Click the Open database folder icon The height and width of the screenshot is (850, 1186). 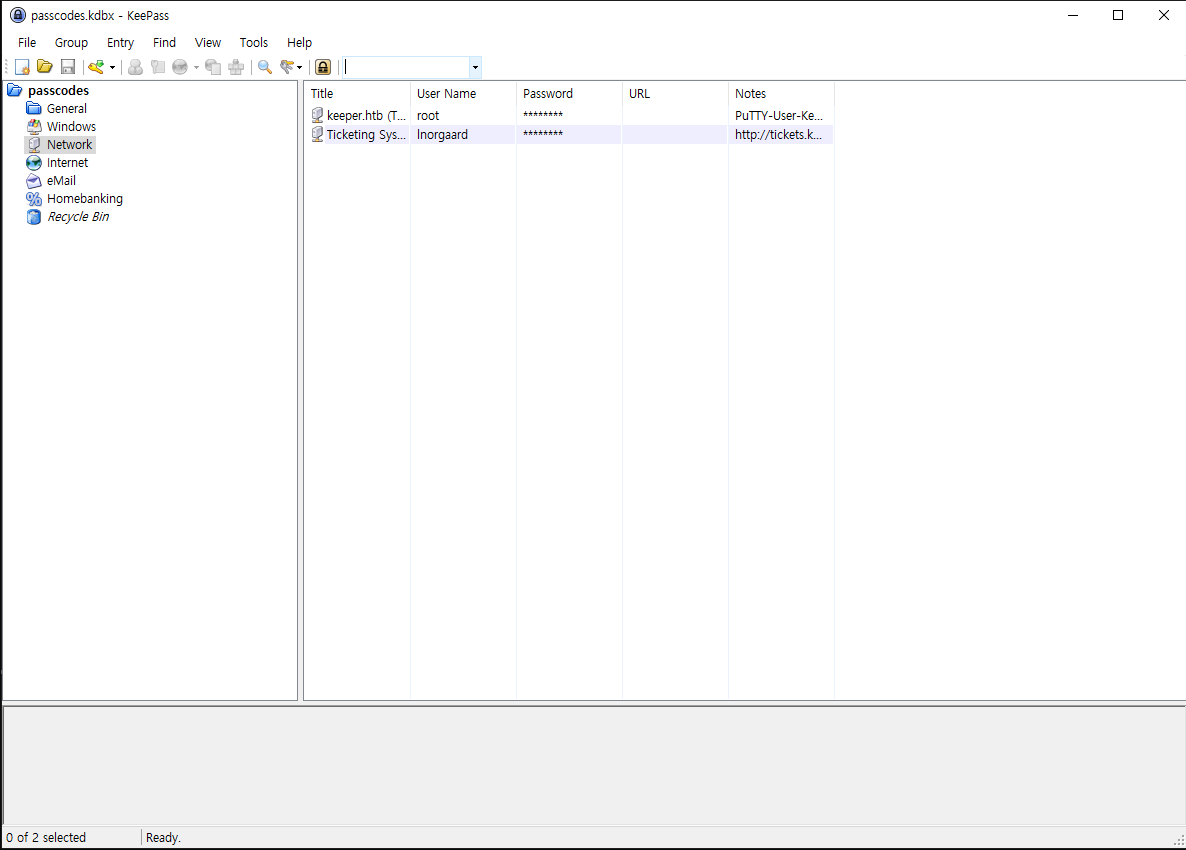click(45, 67)
